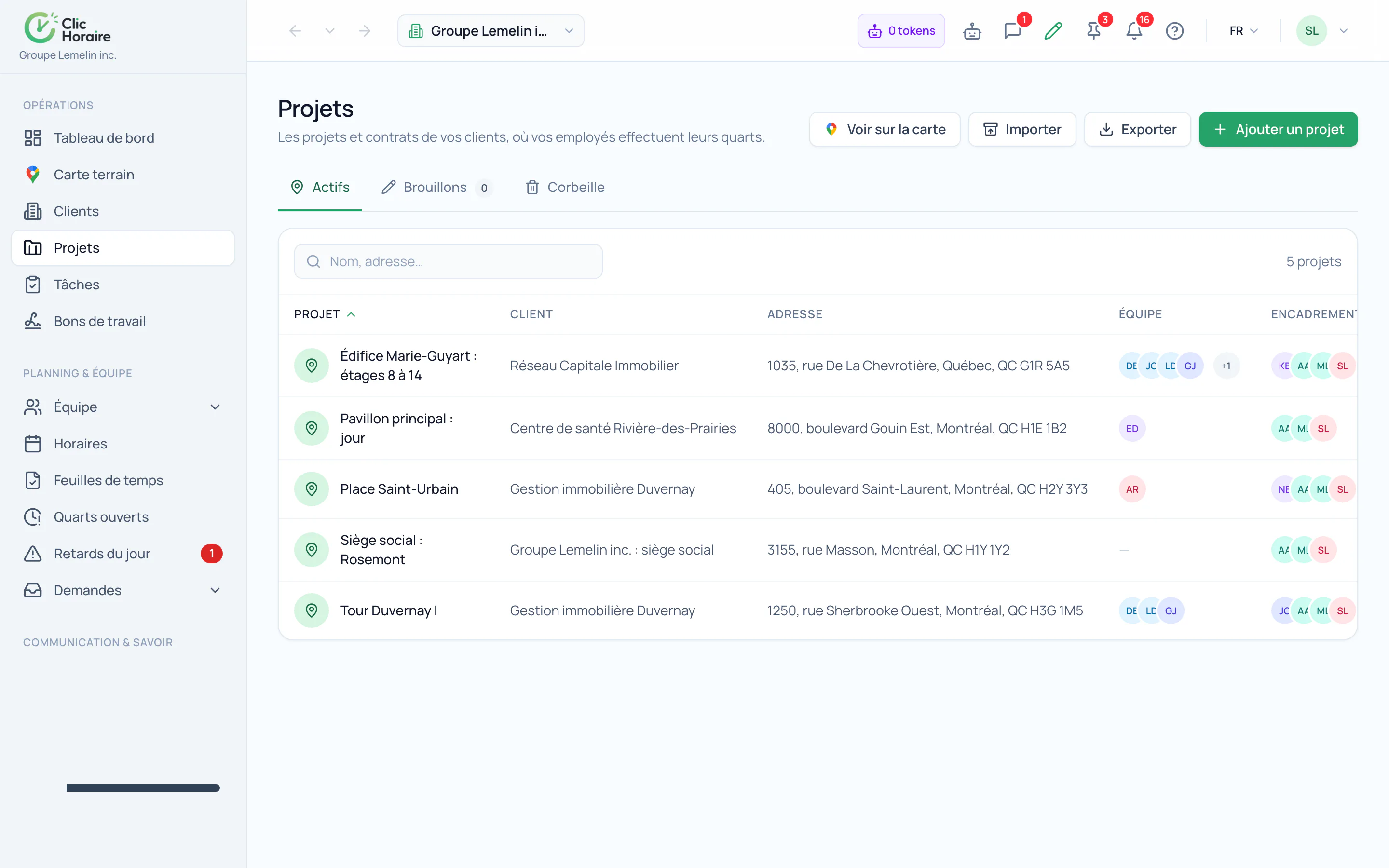Open Horaires in the sidebar
Image resolution: width=1389 pixels, height=868 pixels.
pyautogui.click(x=123, y=444)
